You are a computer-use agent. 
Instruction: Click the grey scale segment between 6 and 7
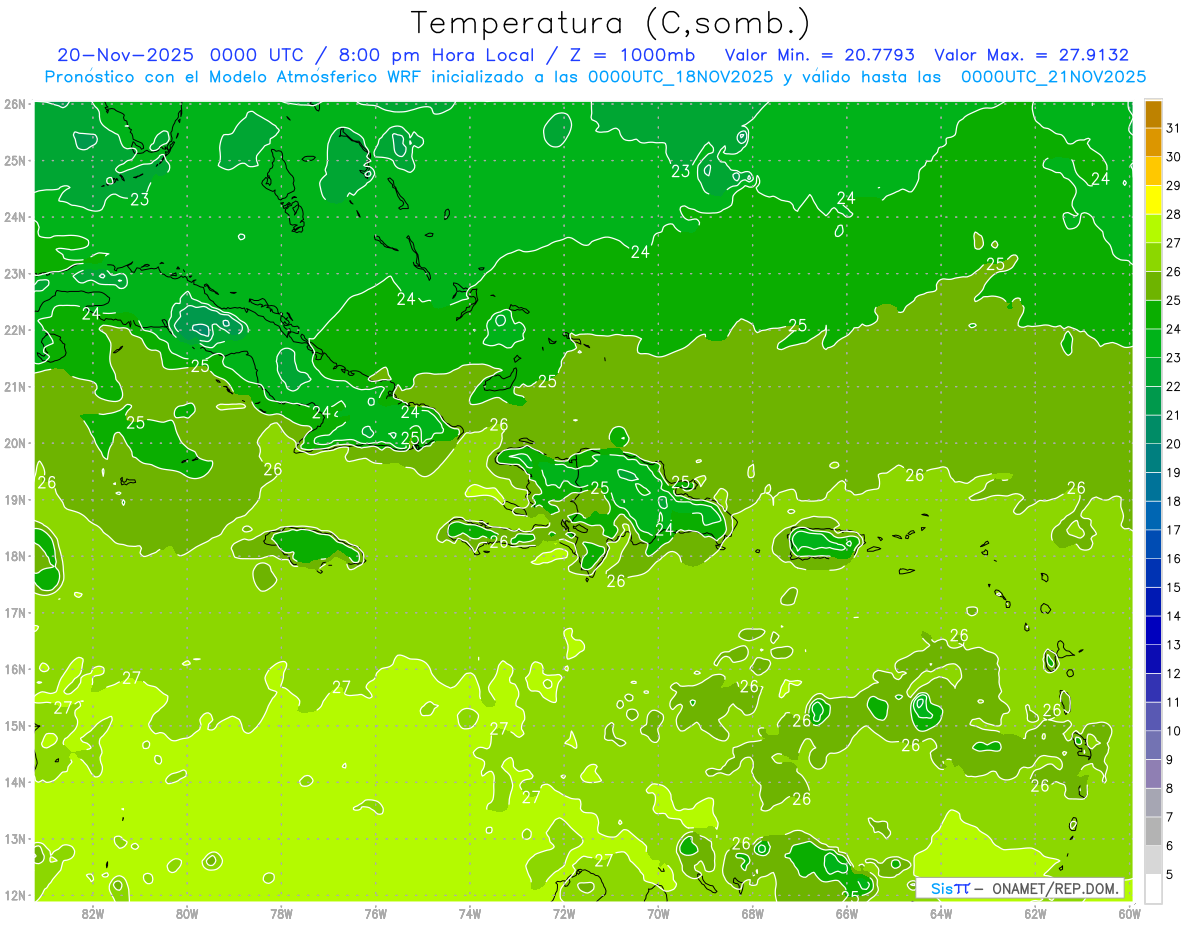[1153, 831]
